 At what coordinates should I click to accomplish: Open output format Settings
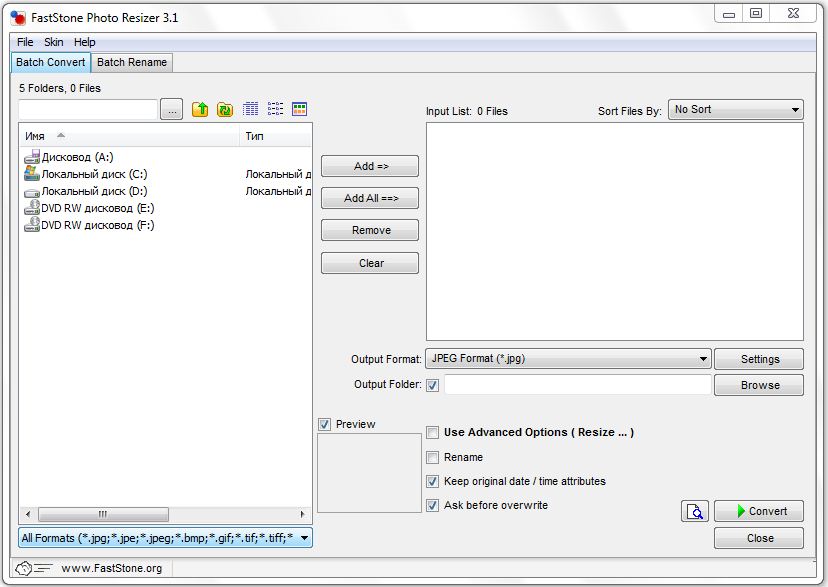(x=759, y=359)
